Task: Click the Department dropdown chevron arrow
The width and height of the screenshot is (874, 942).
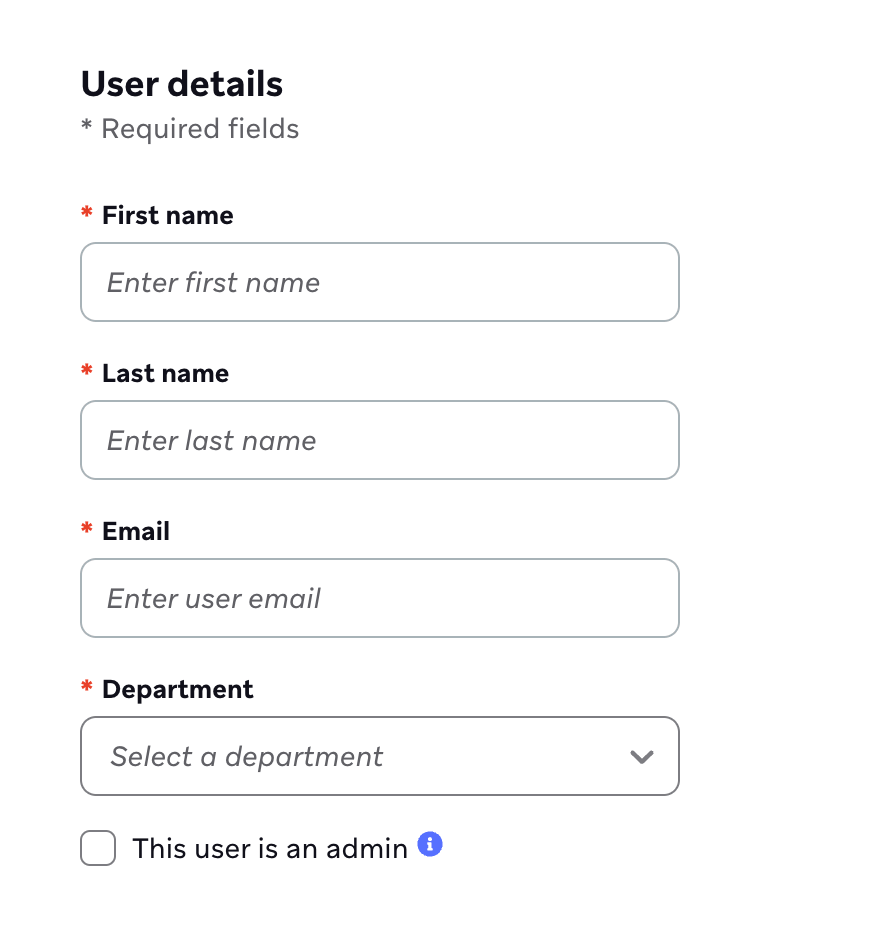Action: pyautogui.click(x=641, y=756)
